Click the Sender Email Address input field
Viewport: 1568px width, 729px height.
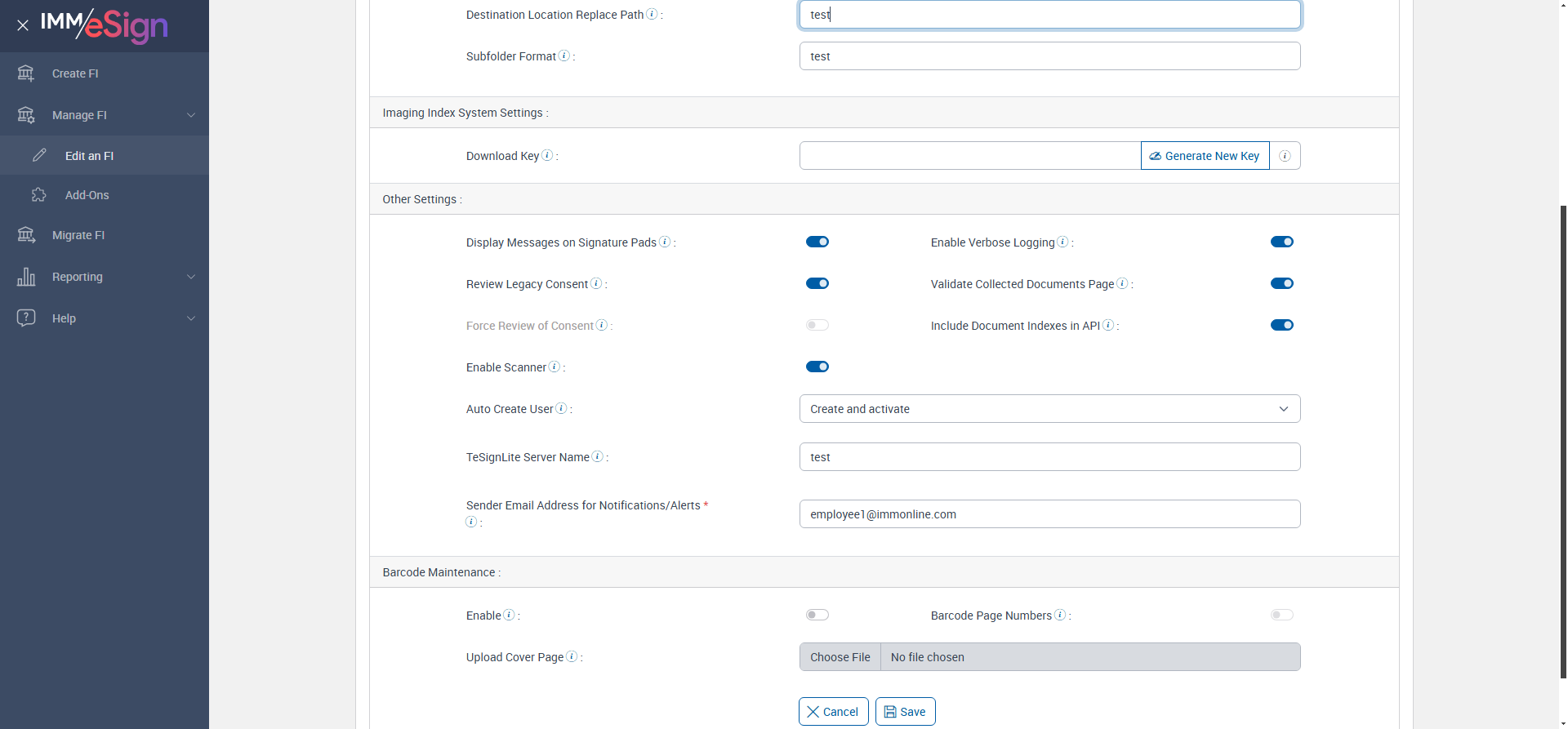pyautogui.click(x=1049, y=514)
